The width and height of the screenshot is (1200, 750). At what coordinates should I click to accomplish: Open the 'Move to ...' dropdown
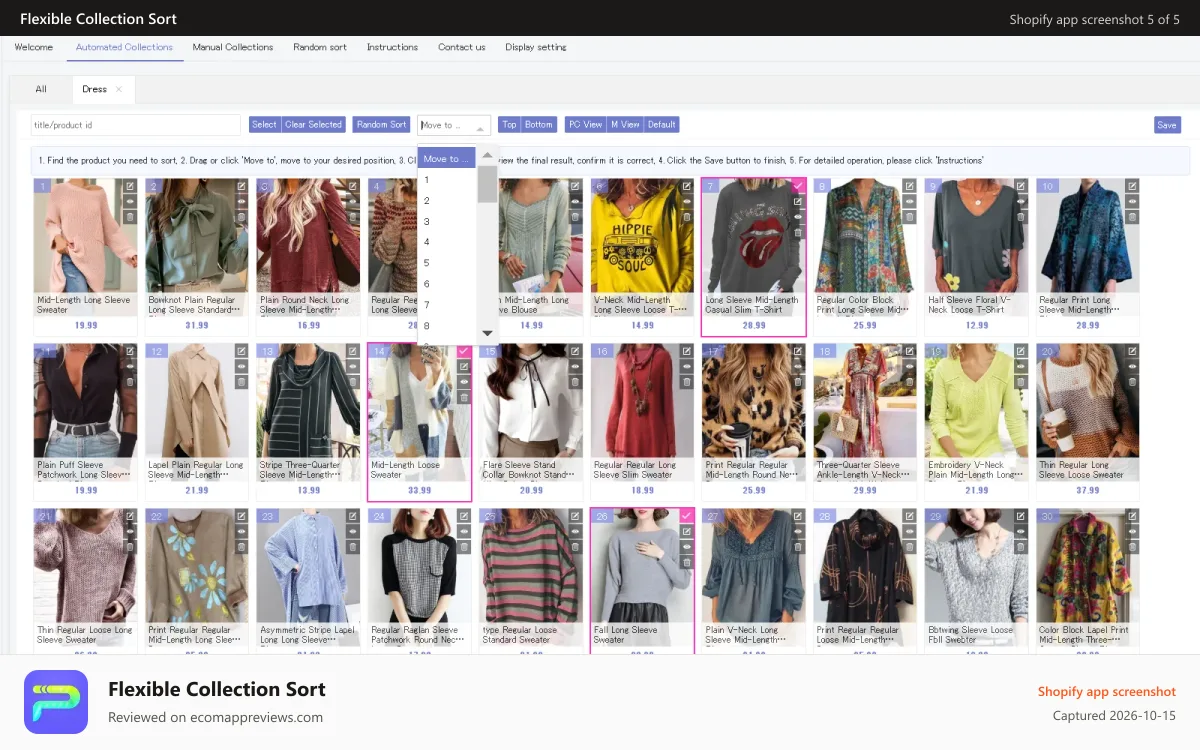tap(454, 125)
